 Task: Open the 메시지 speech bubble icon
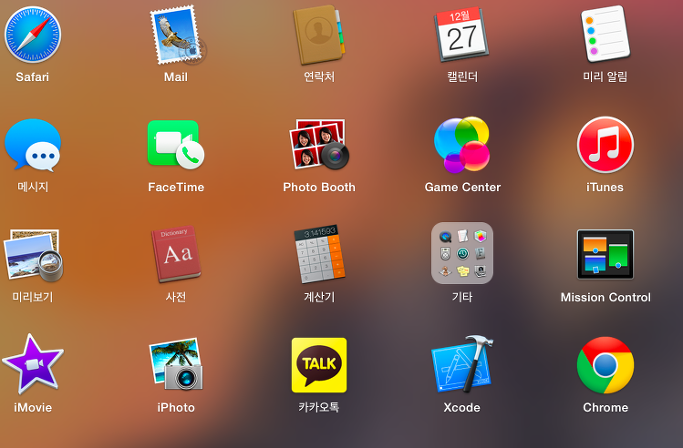[x=33, y=145]
